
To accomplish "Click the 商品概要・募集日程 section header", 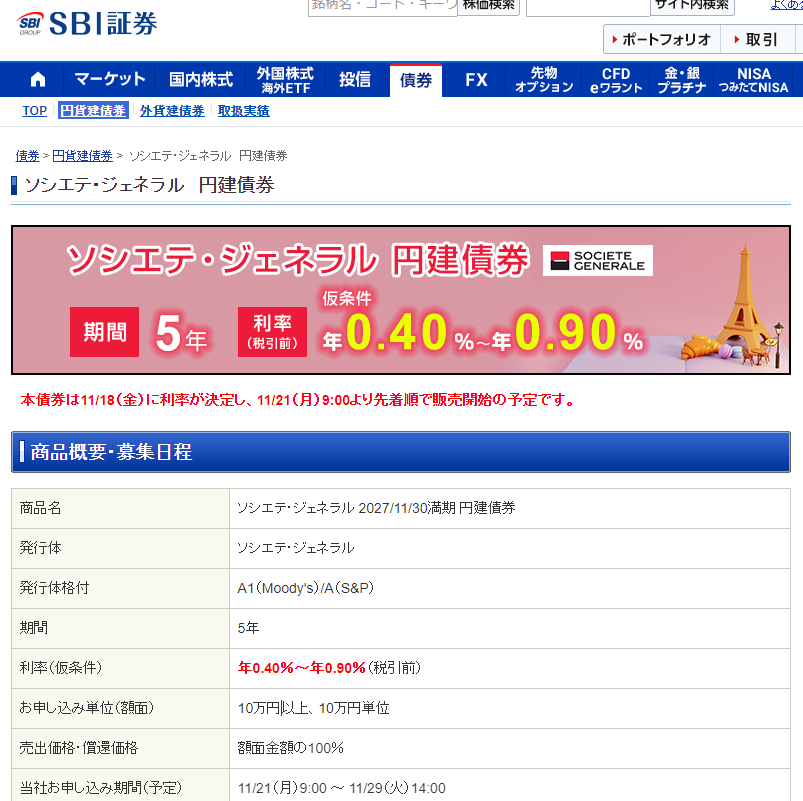I will coord(401,452).
